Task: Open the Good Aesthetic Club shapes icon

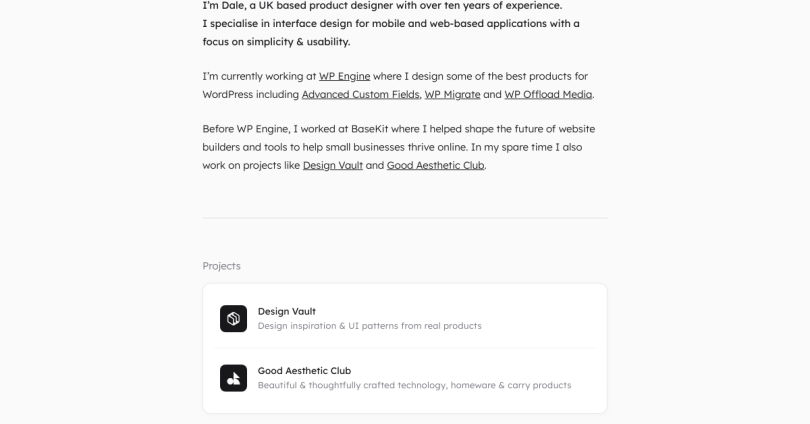Action: 233,378
